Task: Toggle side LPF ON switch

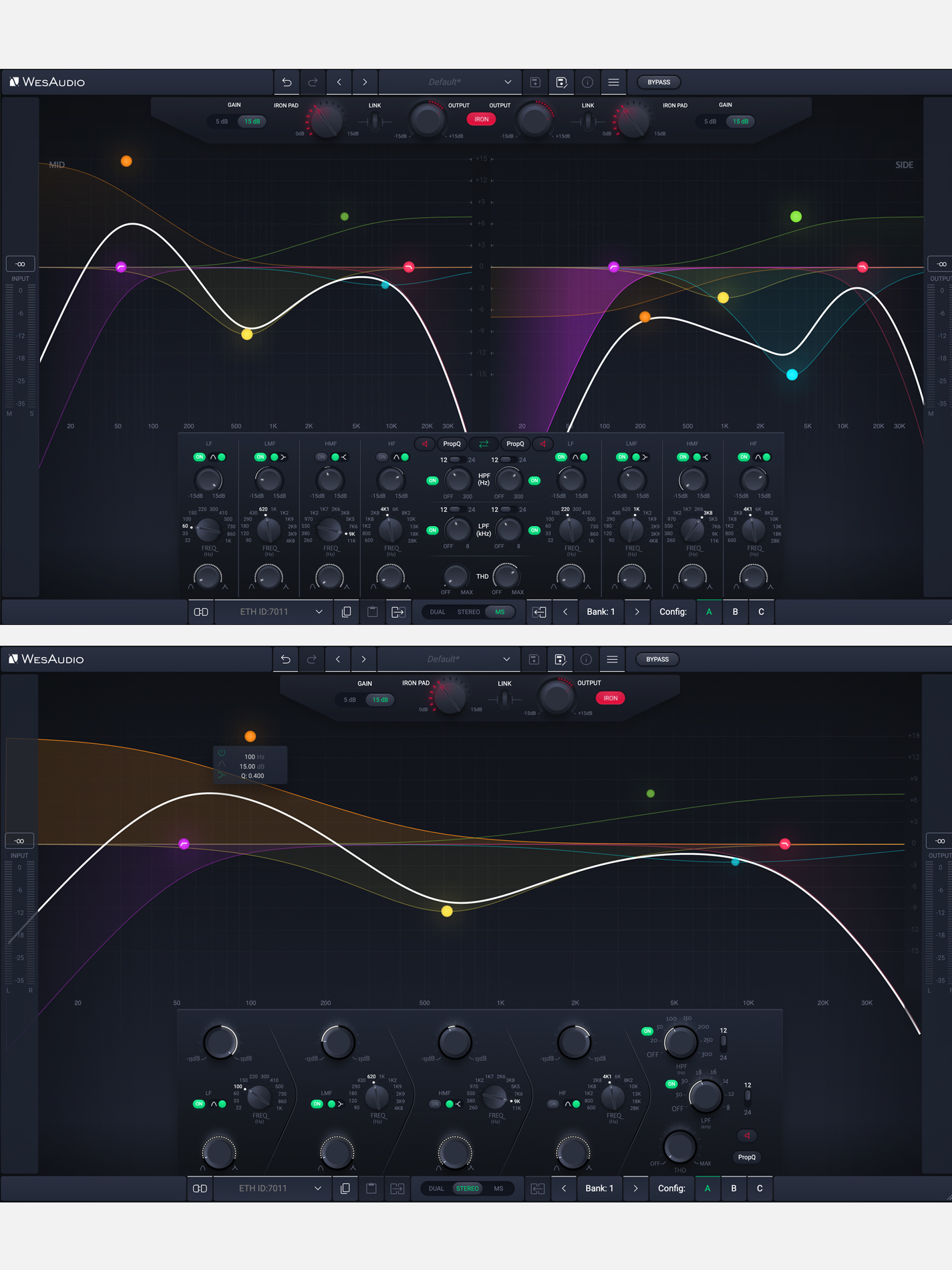Action: click(x=534, y=530)
